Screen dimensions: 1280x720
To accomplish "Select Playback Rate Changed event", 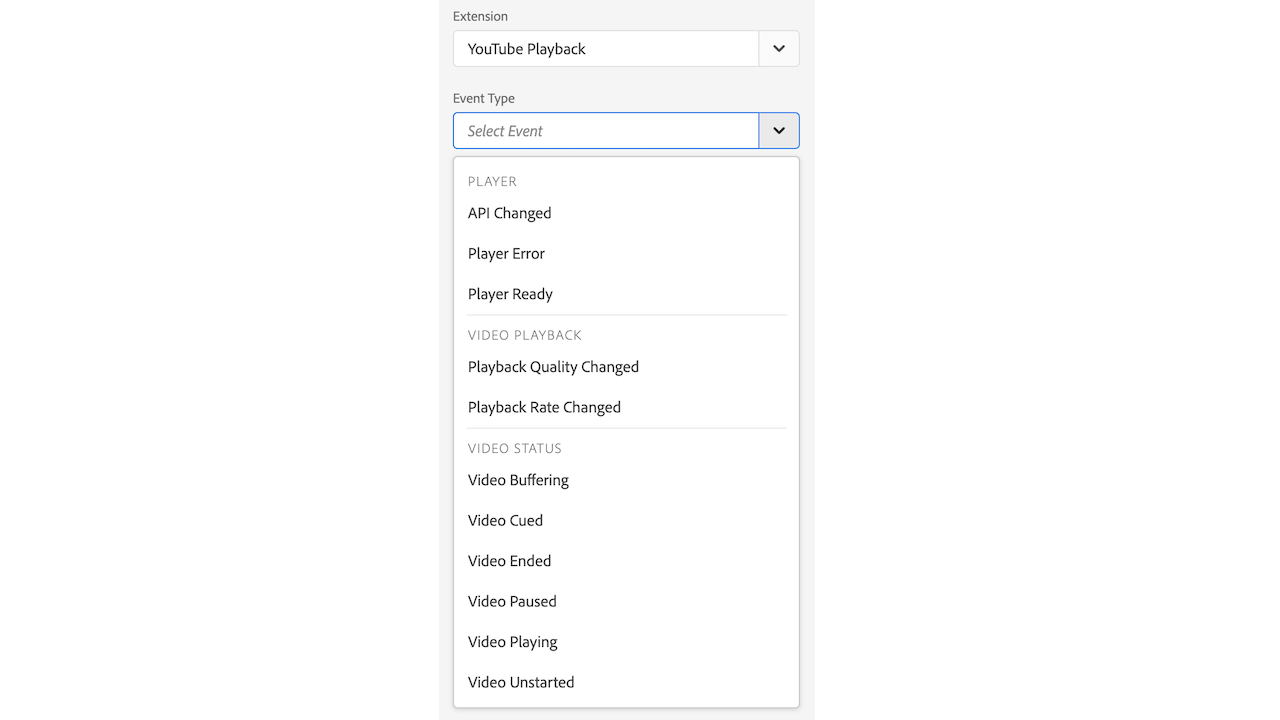I will pyautogui.click(x=544, y=407).
